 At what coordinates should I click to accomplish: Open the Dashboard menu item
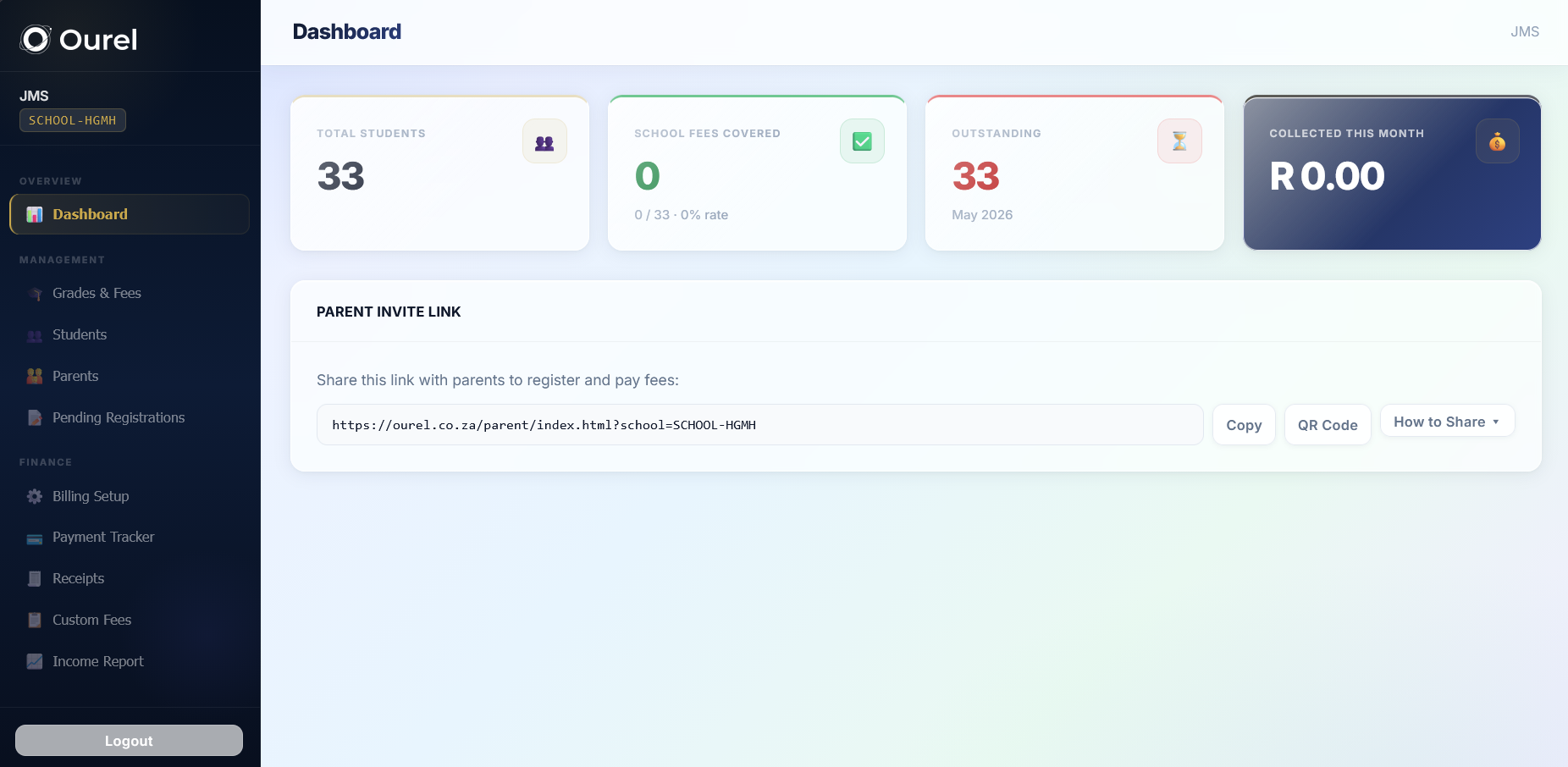[130, 214]
